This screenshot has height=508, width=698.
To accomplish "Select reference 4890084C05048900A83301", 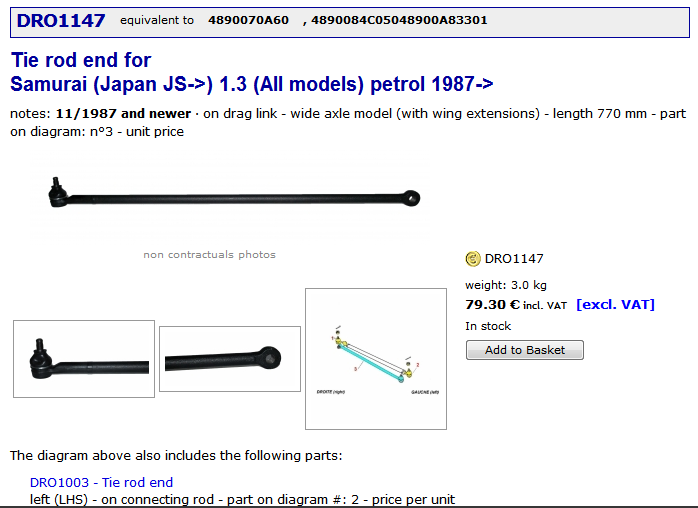I will (399, 20).
